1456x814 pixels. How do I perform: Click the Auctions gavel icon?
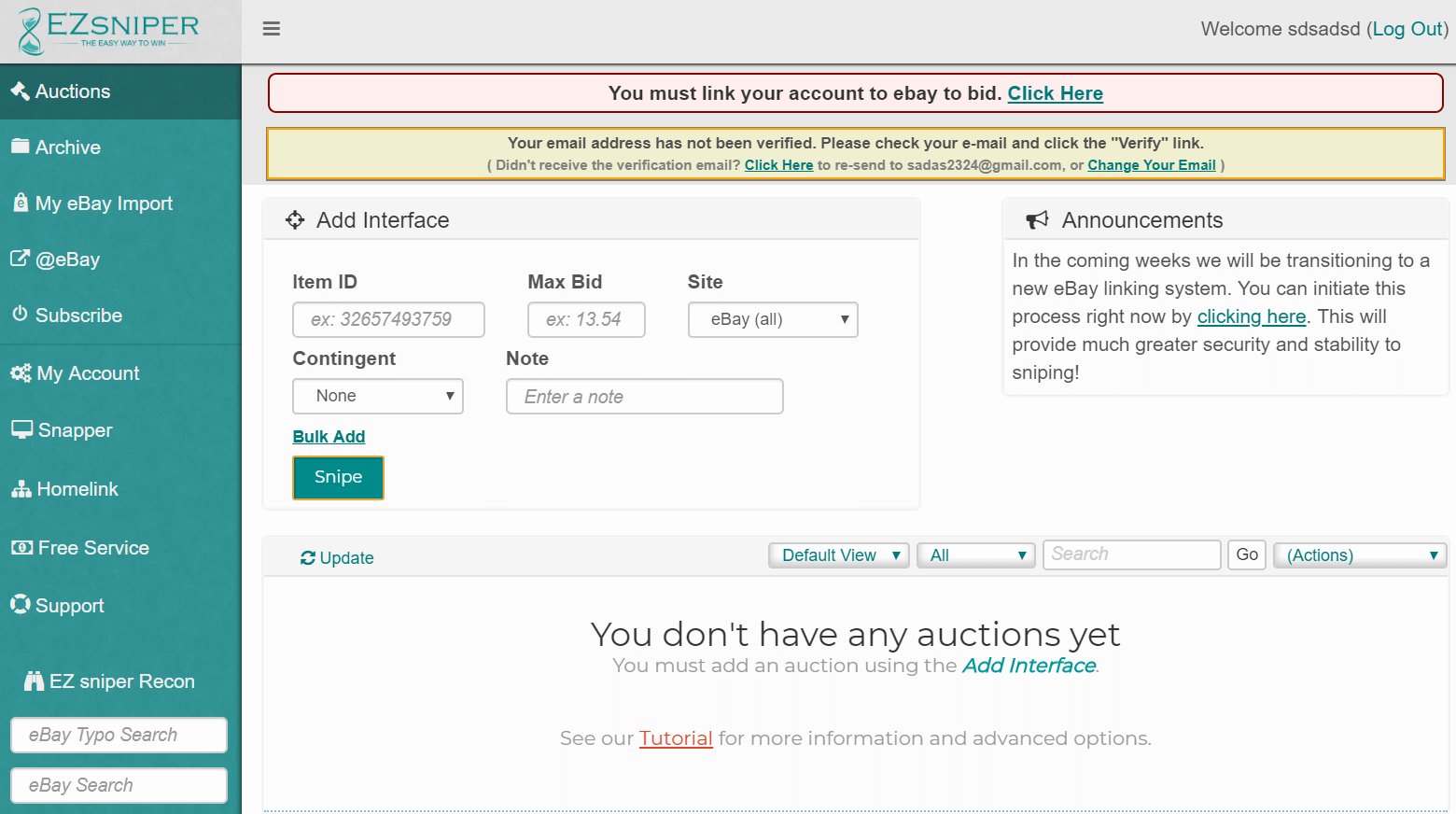[x=20, y=91]
